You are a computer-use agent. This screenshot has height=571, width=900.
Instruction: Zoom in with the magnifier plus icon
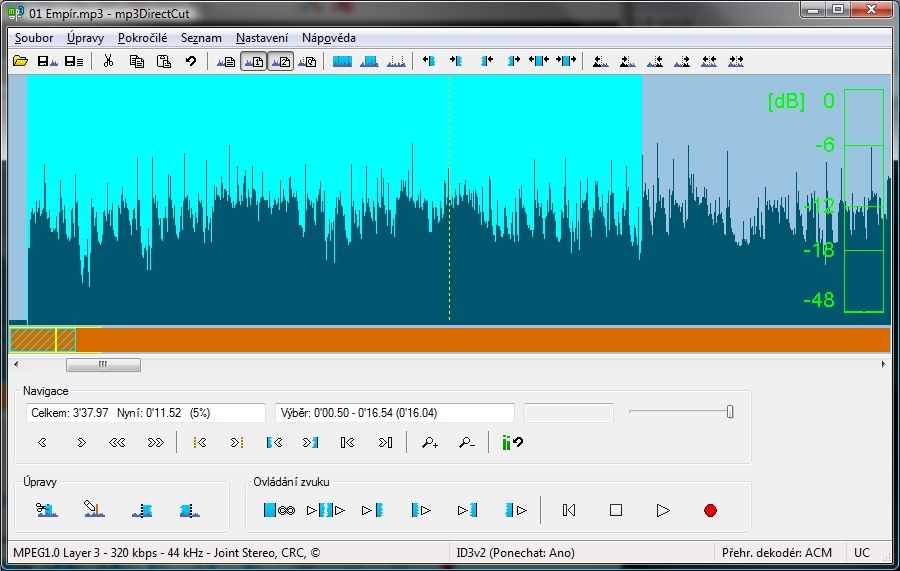[430, 442]
